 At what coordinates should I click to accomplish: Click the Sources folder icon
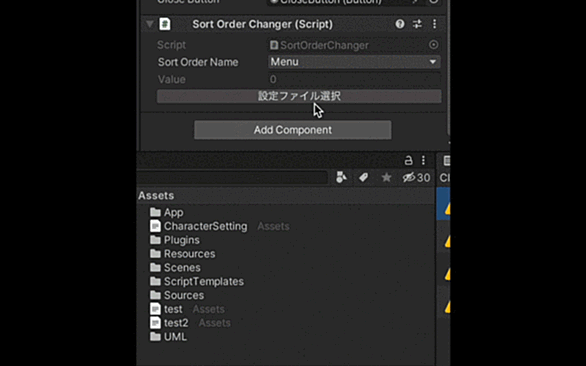pyautogui.click(x=155, y=295)
